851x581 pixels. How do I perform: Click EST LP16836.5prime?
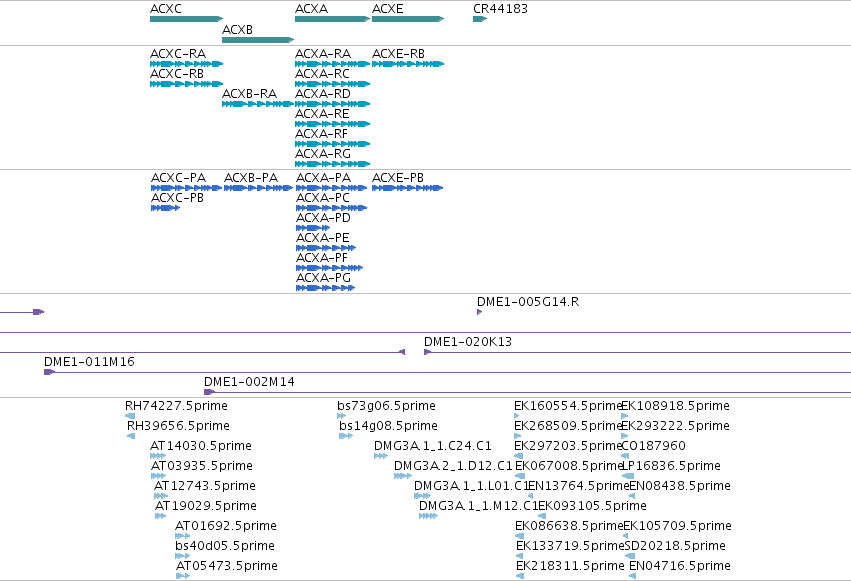coord(628,477)
